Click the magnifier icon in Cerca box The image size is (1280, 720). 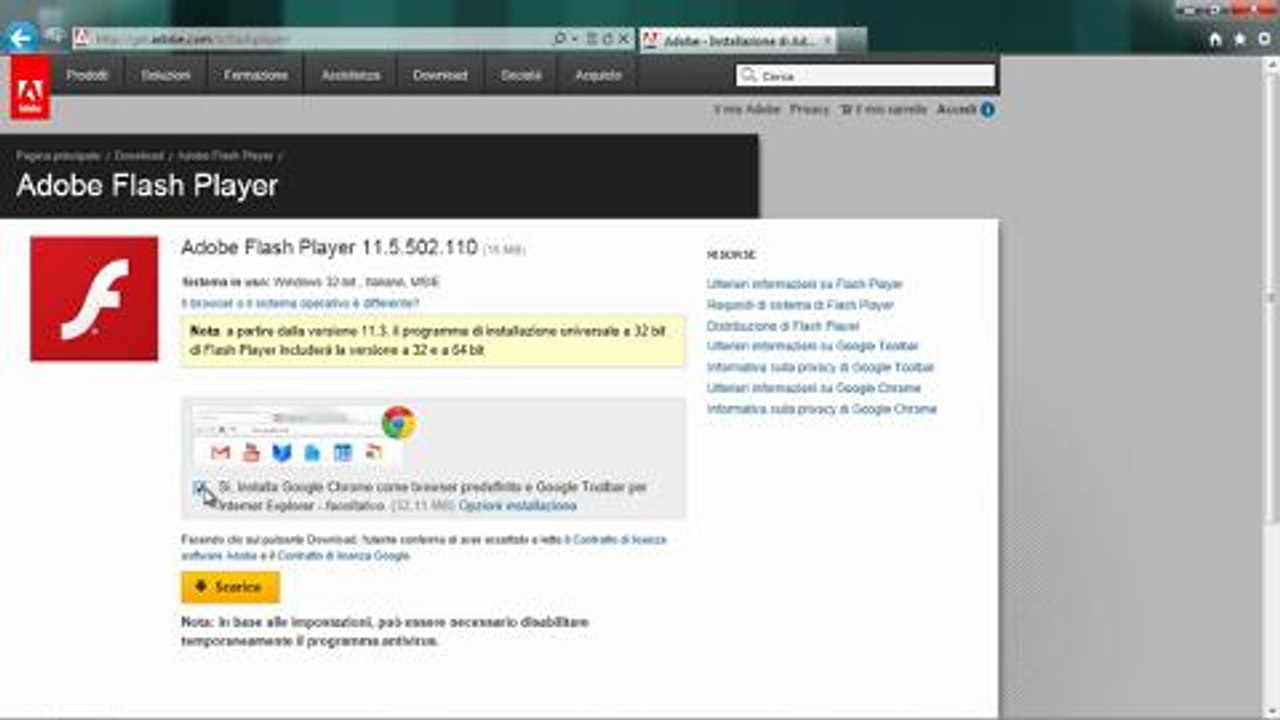point(749,75)
